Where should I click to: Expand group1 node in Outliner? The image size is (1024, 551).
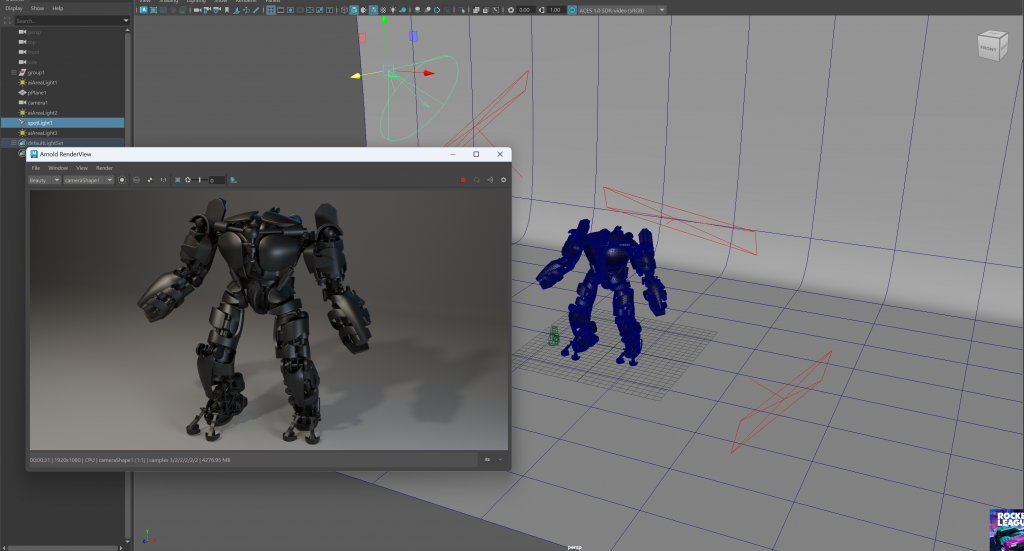tap(14, 72)
